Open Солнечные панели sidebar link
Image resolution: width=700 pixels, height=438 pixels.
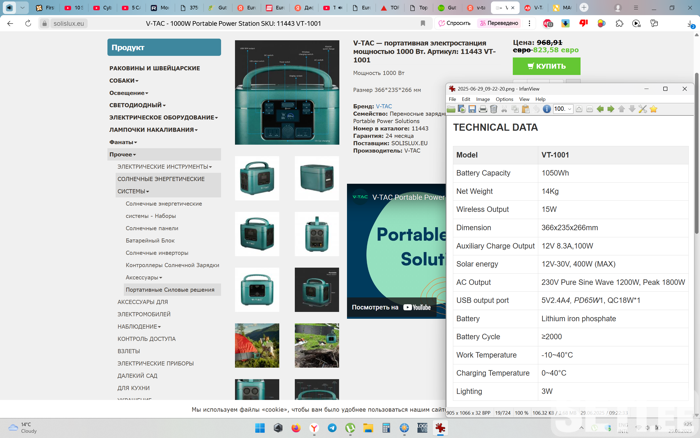point(152,228)
